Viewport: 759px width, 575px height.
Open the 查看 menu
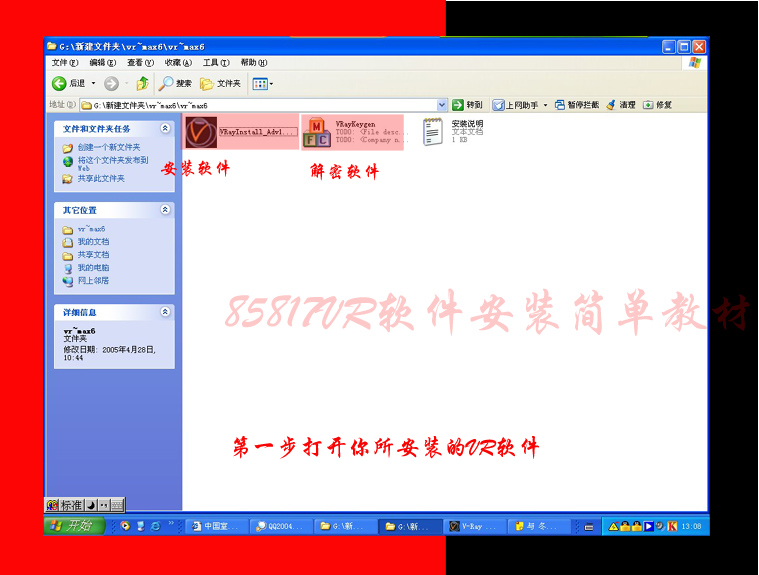(140, 63)
